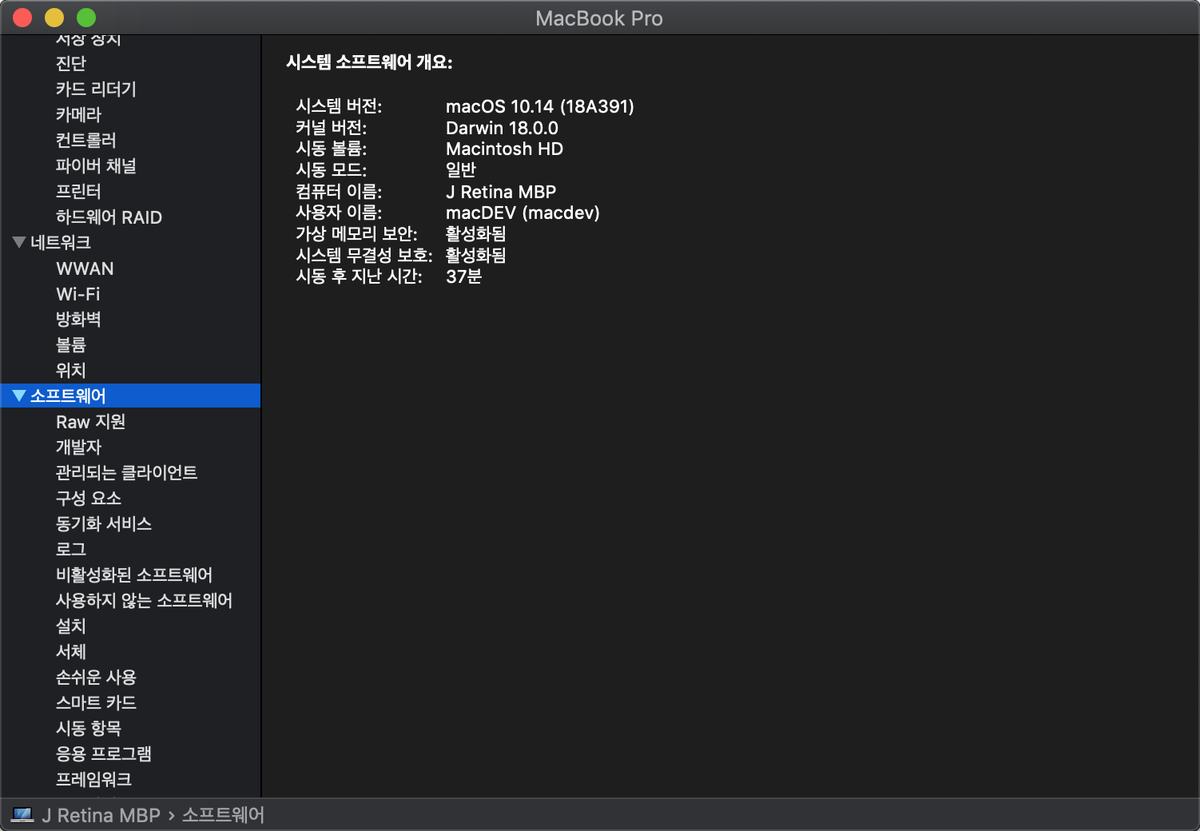1200x831 pixels.
Task: Select 컨트롤러 in the sidebar
Action: point(86,140)
